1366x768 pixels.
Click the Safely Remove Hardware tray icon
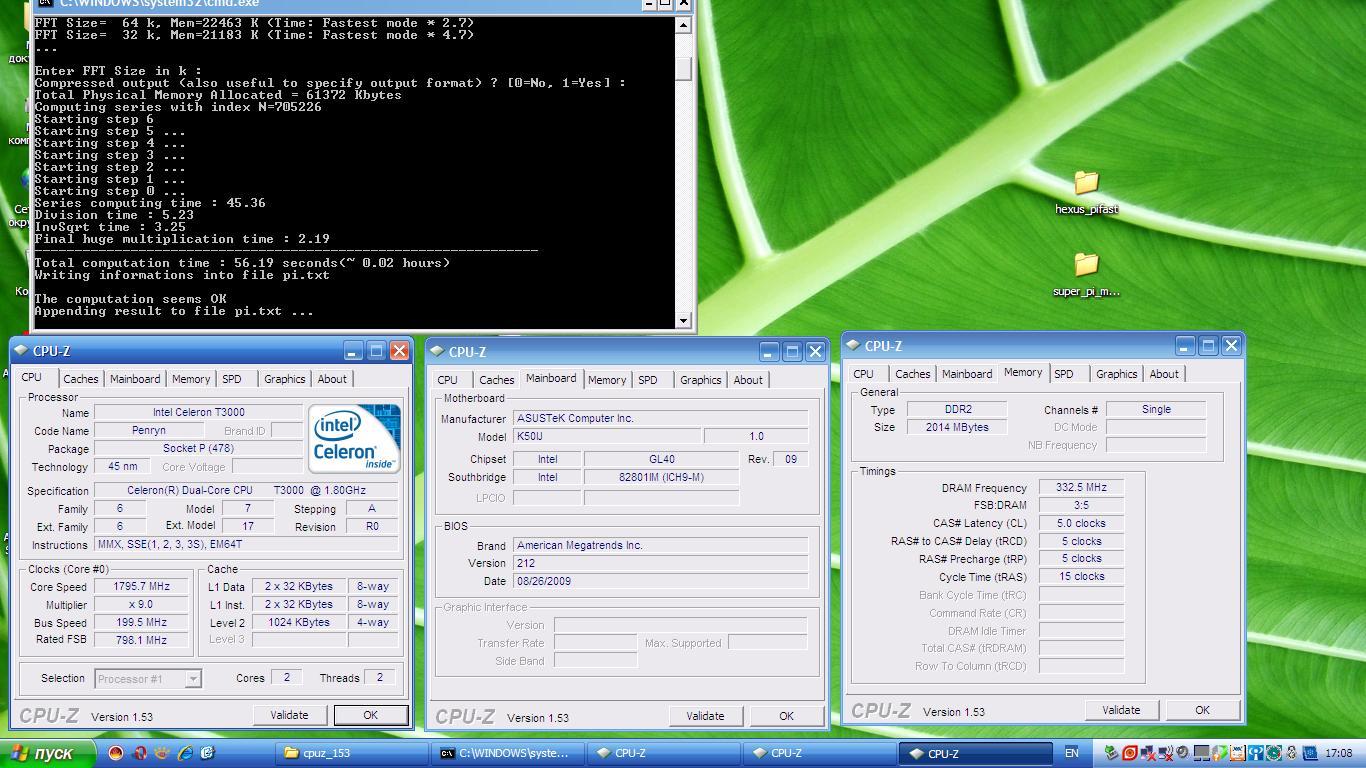[x=1111, y=753]
